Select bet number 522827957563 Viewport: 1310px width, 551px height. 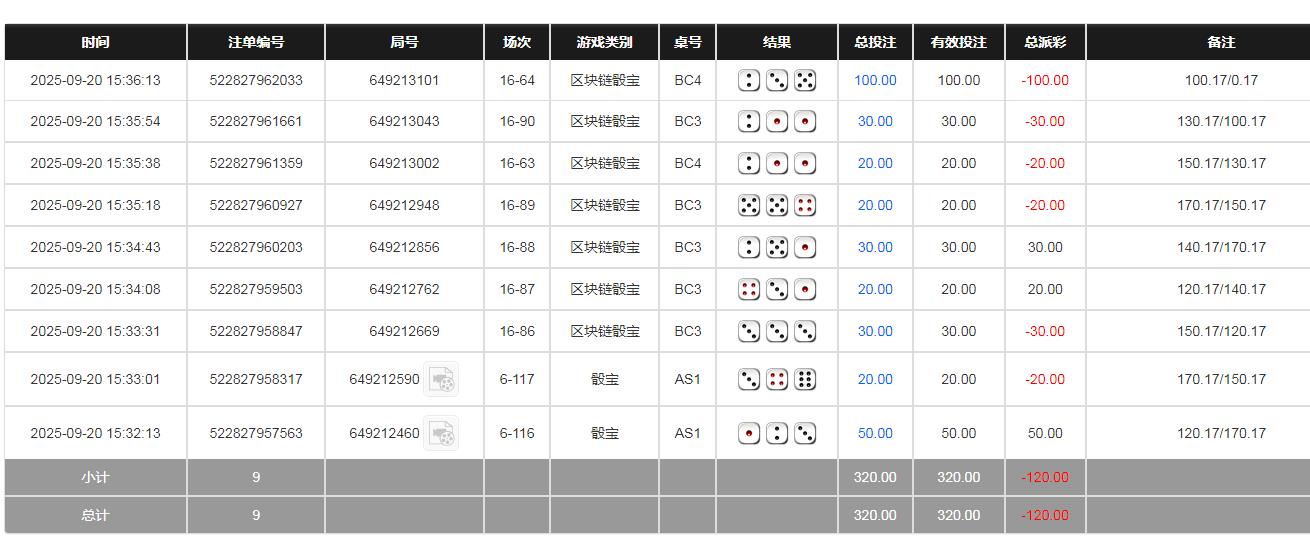point(256,433)
